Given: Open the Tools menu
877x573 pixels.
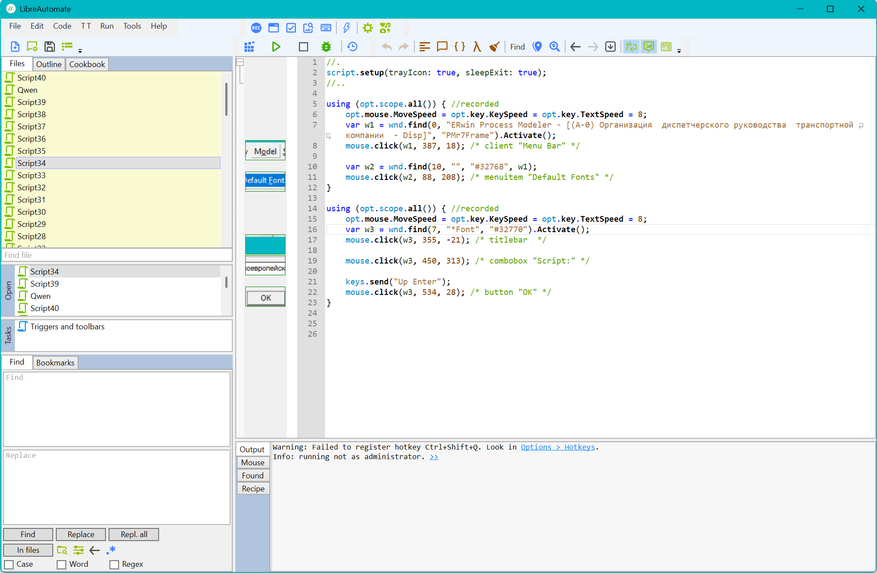Looking at the screenshot, I should point(132,26).
